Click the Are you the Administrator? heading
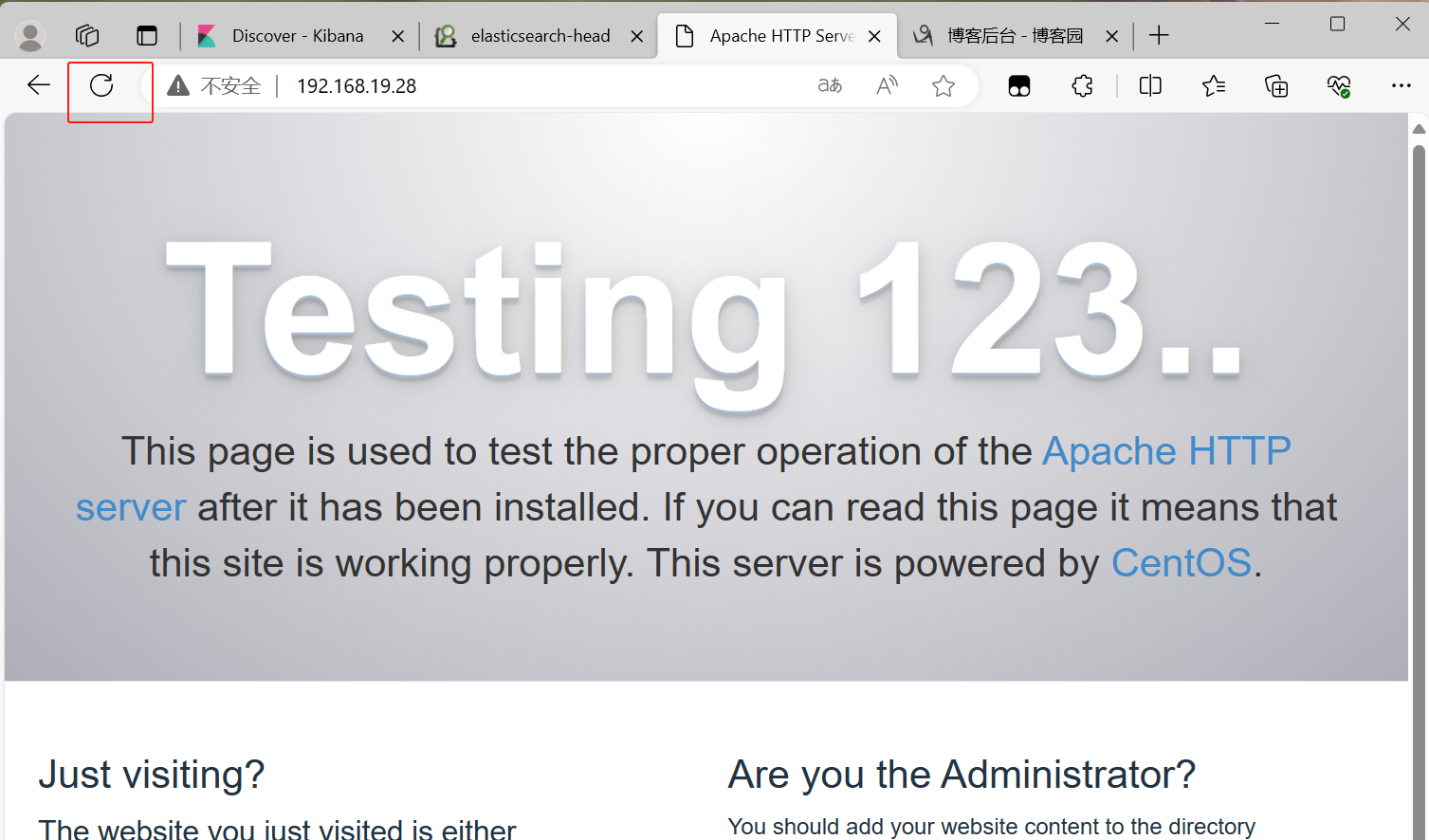The height and width of the screenshot is (840, 1429). pyautogui.click(x=962, y=775)
